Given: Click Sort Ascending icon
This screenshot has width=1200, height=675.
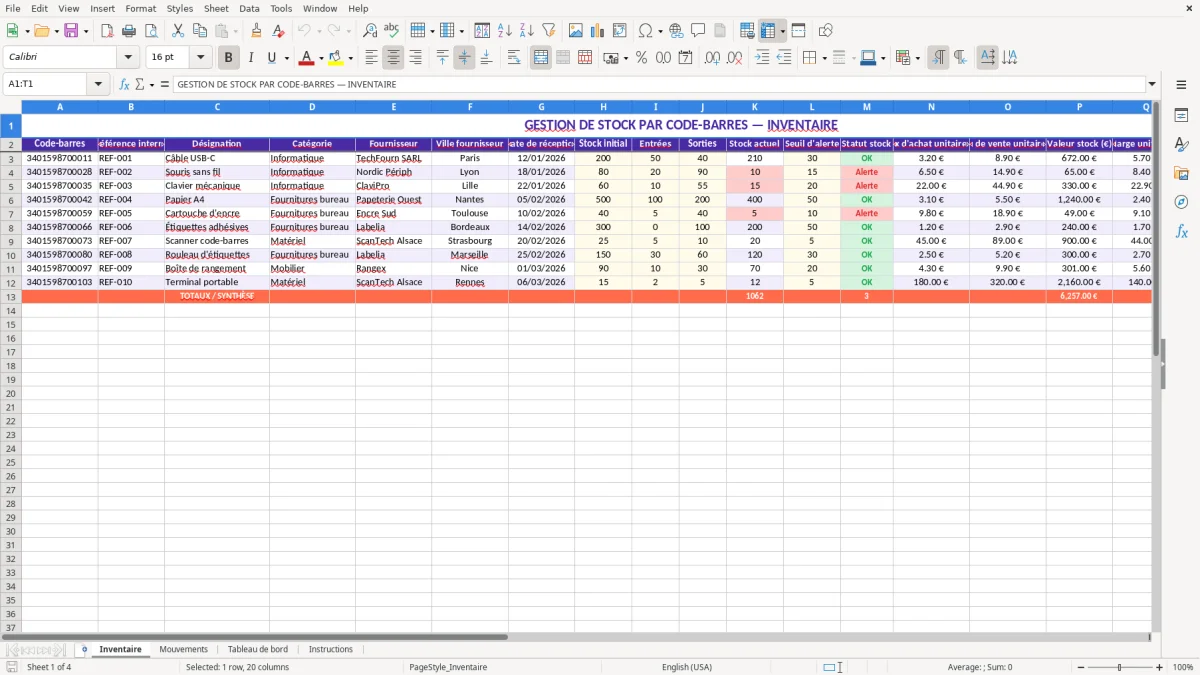Looking at the screenshot, I should tap(504, 31).
